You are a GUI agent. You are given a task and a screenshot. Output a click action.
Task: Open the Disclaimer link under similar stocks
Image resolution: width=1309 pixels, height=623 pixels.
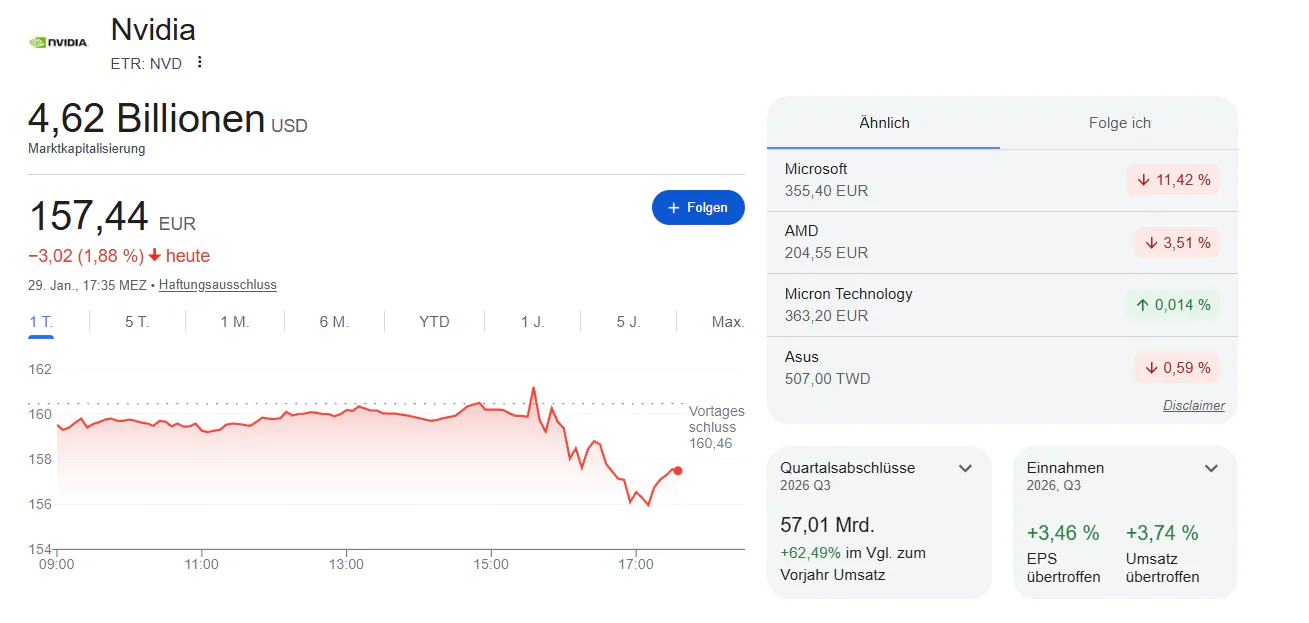1193,406
